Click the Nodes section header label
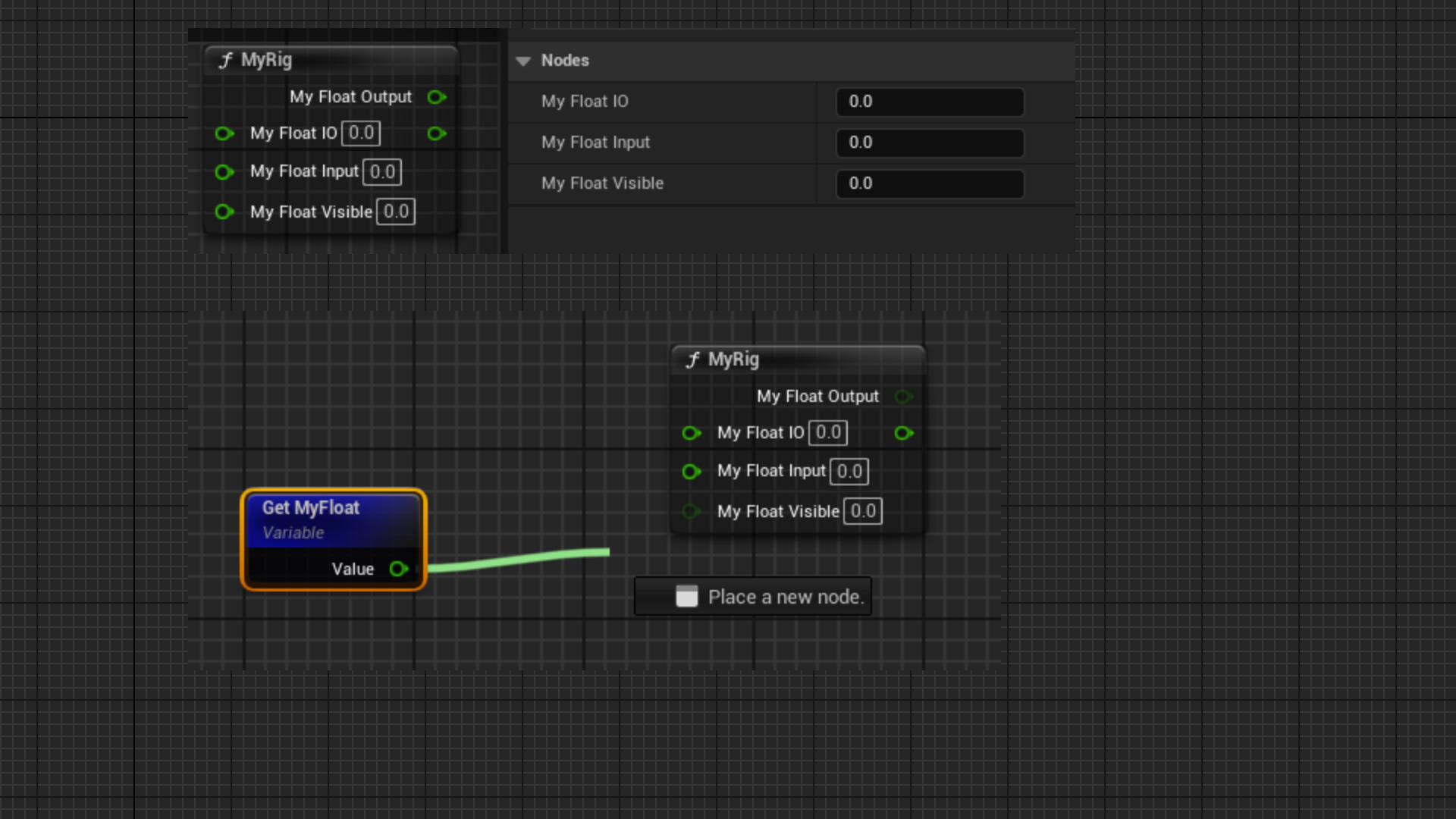1456x819 pixels. pos(565,61)
